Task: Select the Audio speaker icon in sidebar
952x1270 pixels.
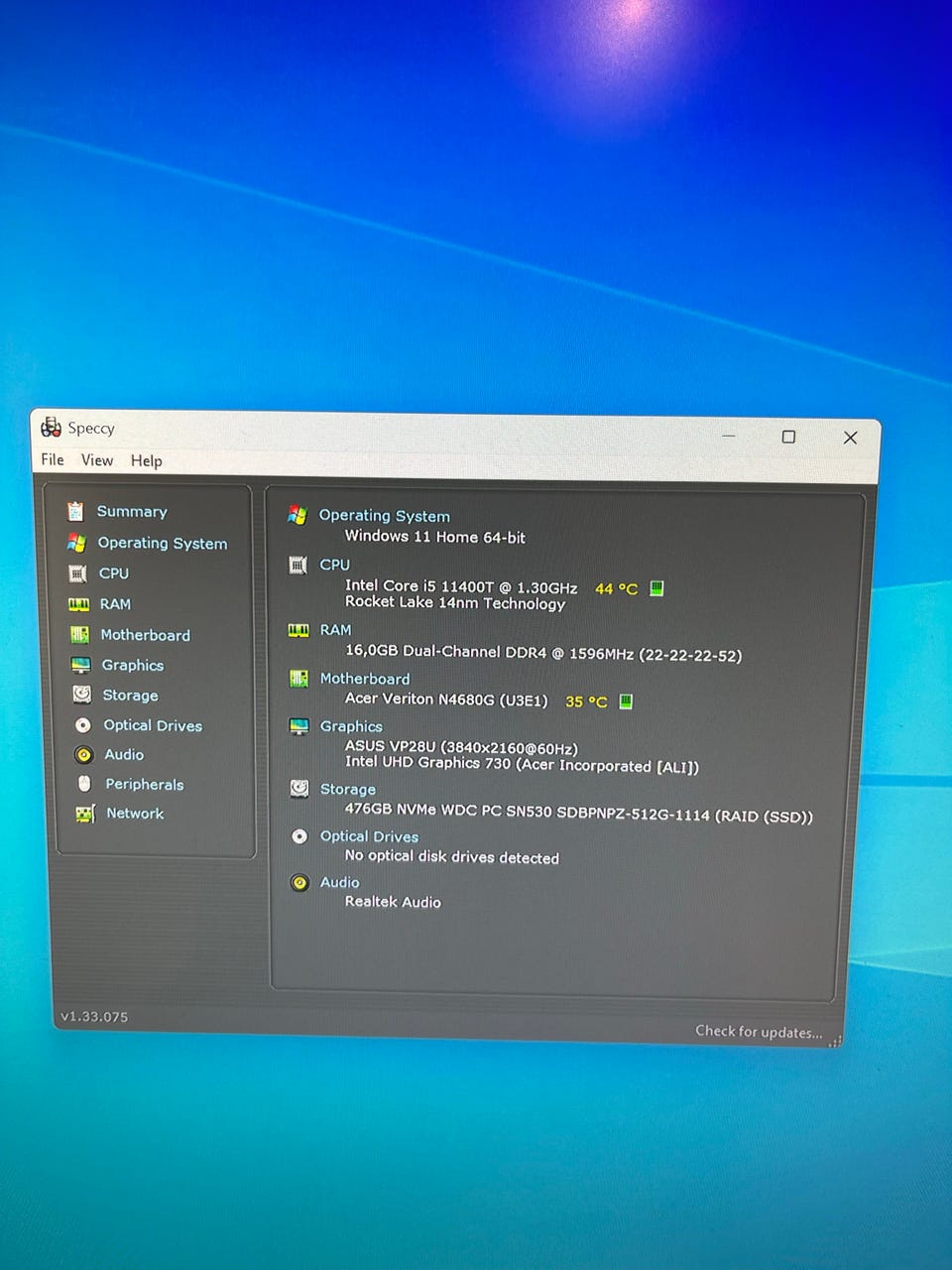Action: tap(84, 755)
